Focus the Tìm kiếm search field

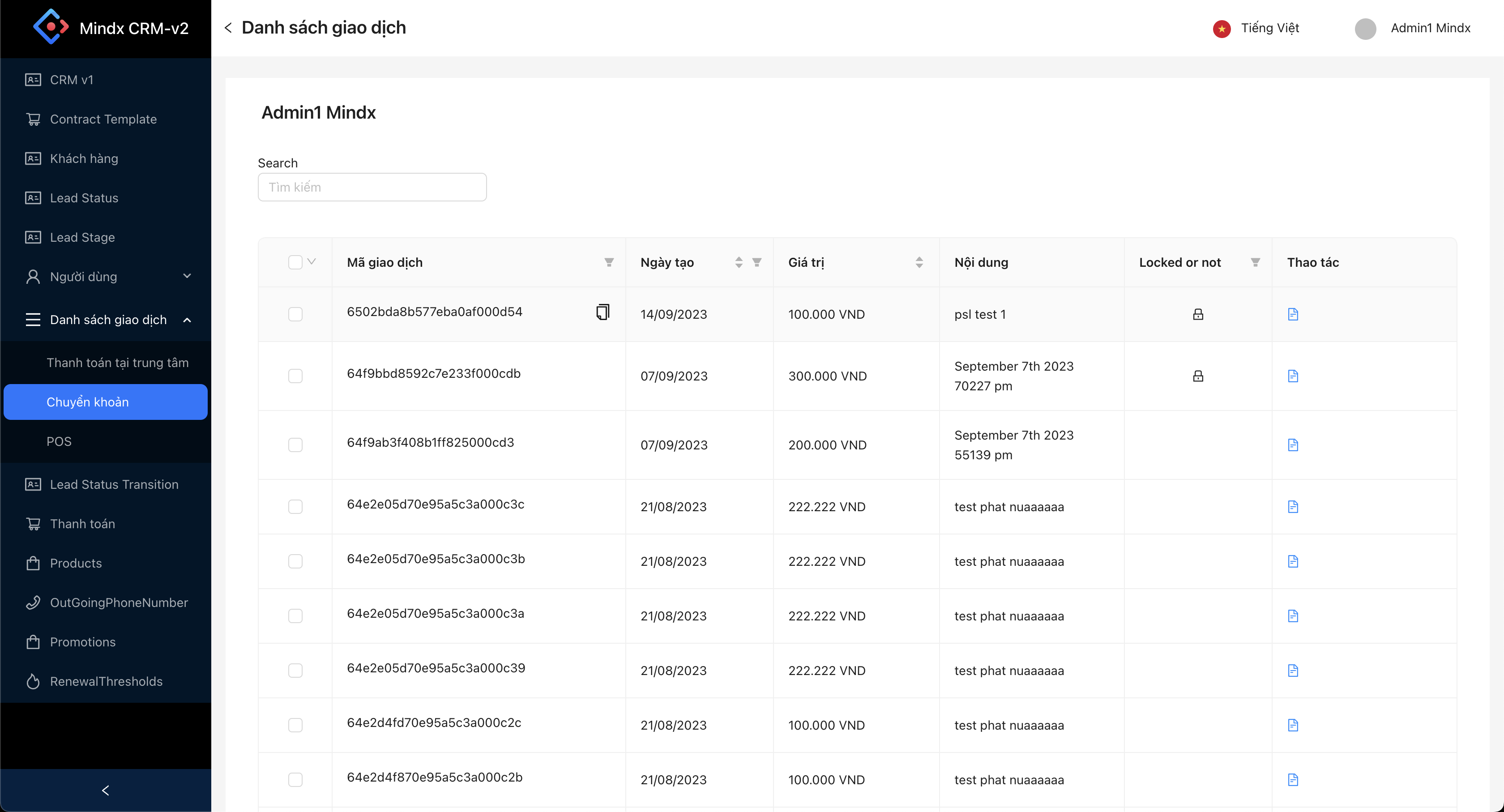(x=372, y=188)
